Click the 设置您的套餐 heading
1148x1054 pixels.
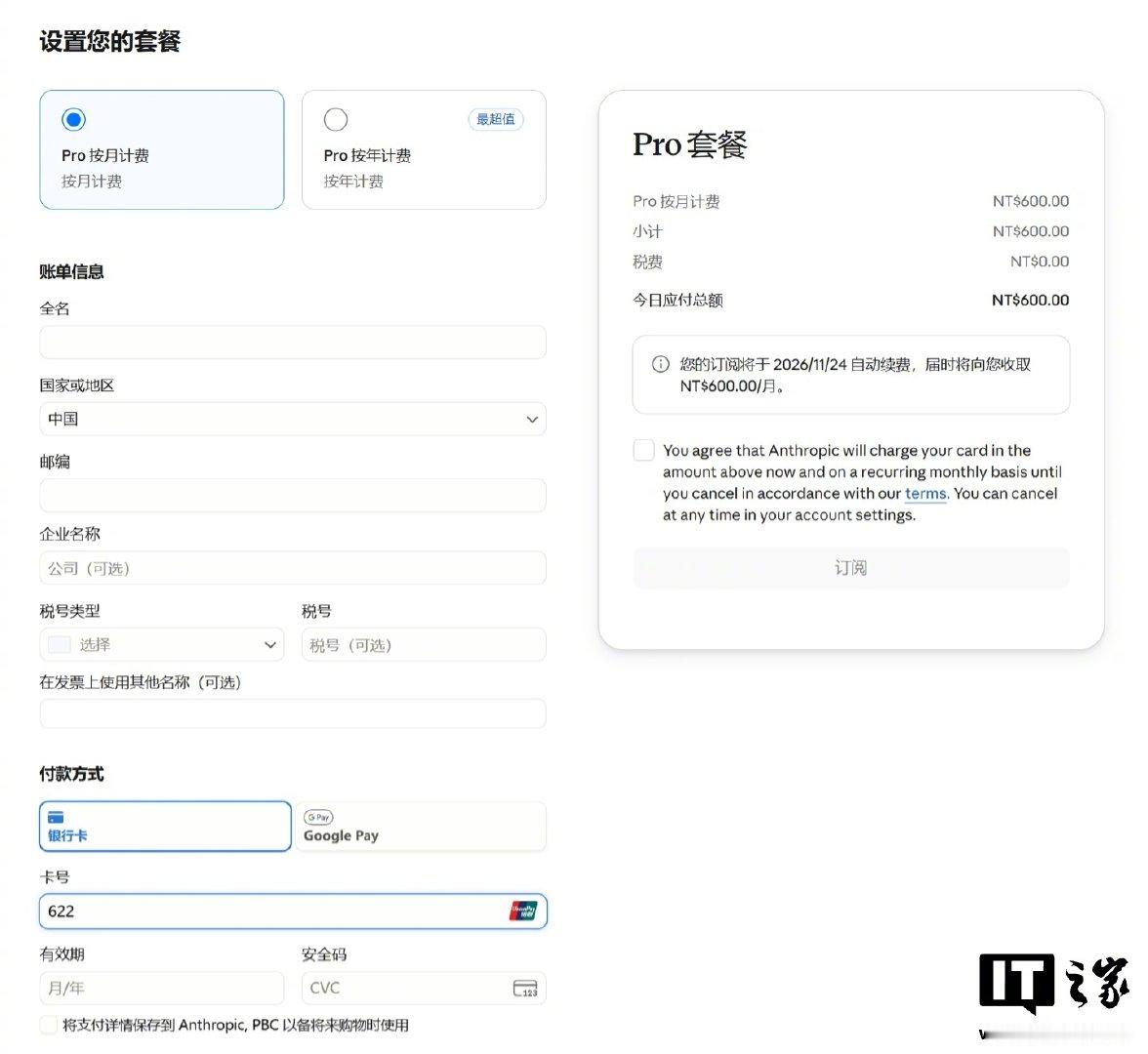[109, 41]
